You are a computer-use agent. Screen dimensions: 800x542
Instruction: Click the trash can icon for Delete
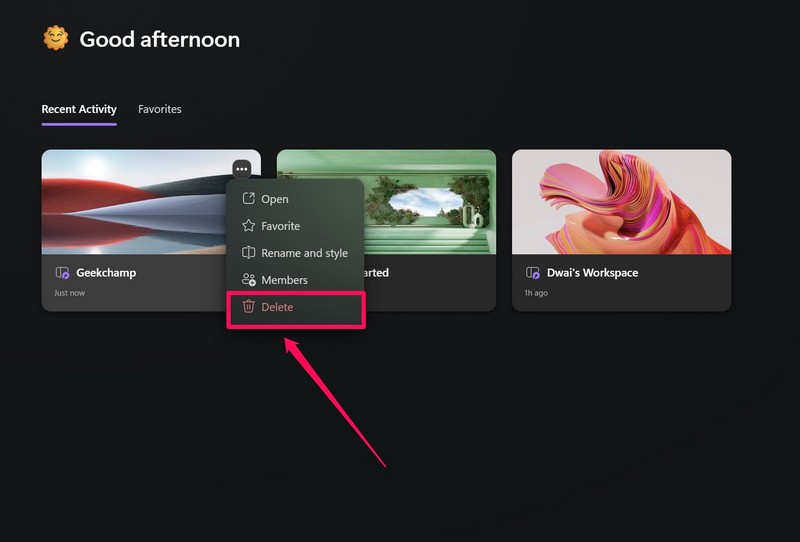click(x=249, y=307)
